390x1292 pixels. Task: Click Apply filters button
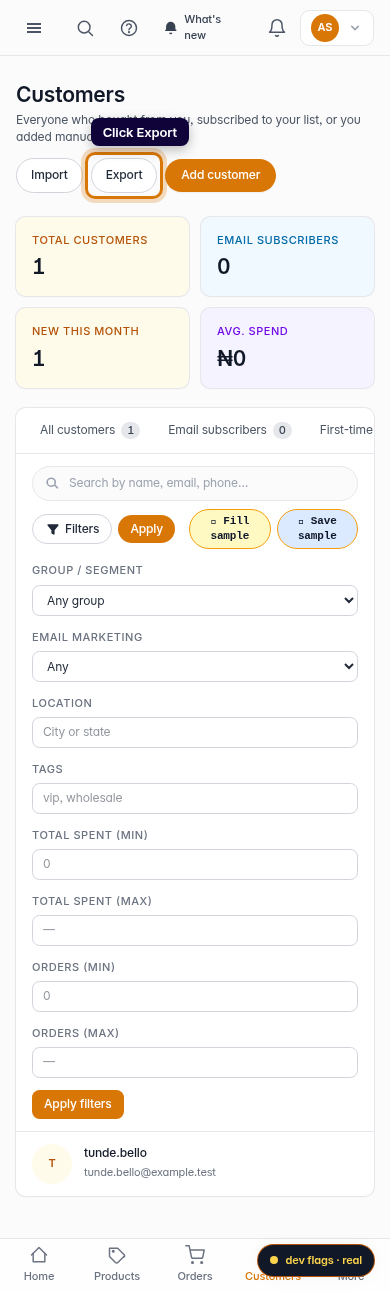(x=78, y=1104)
